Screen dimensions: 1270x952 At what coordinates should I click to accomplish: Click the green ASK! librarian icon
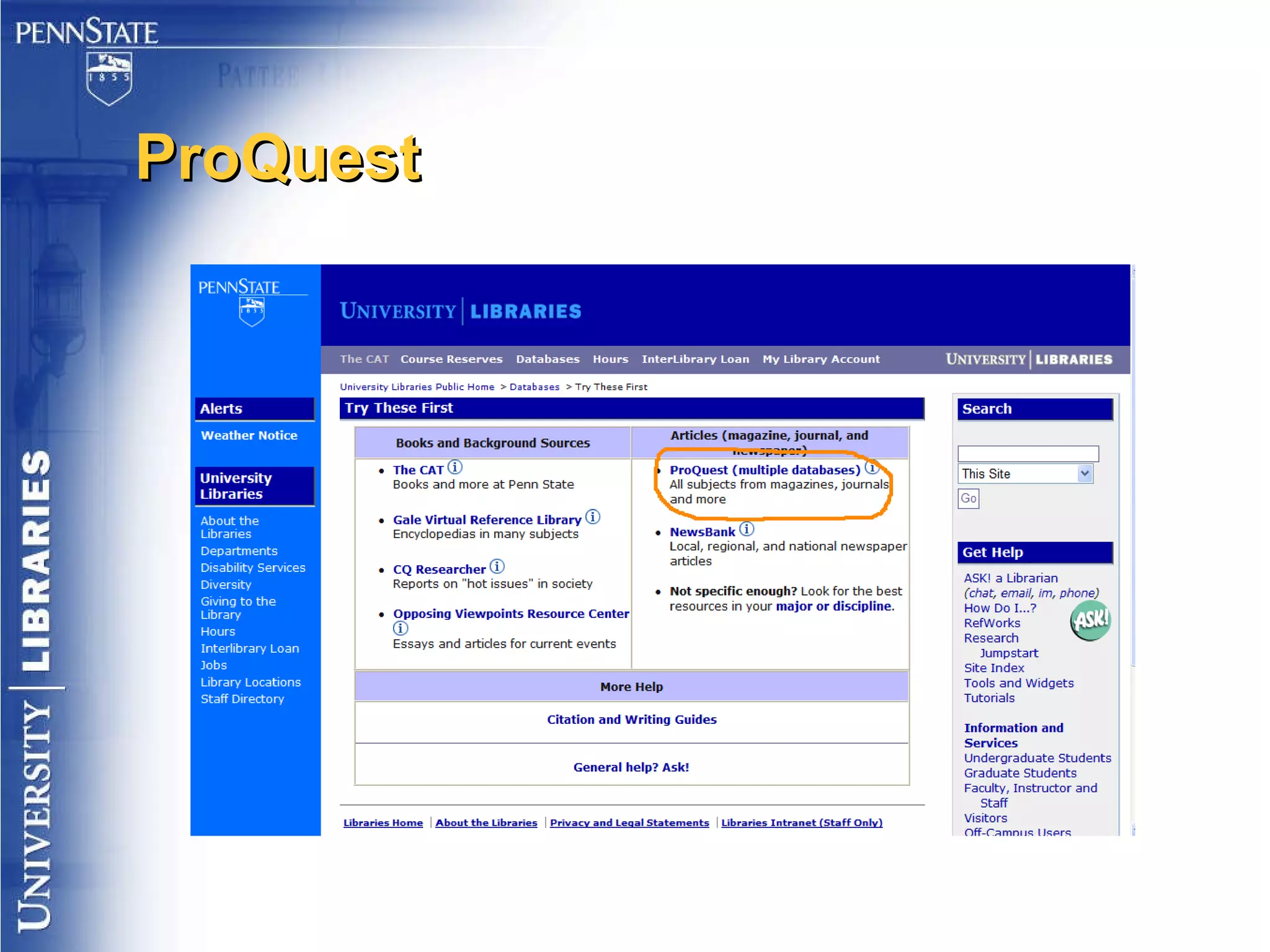pos(1091,620)
